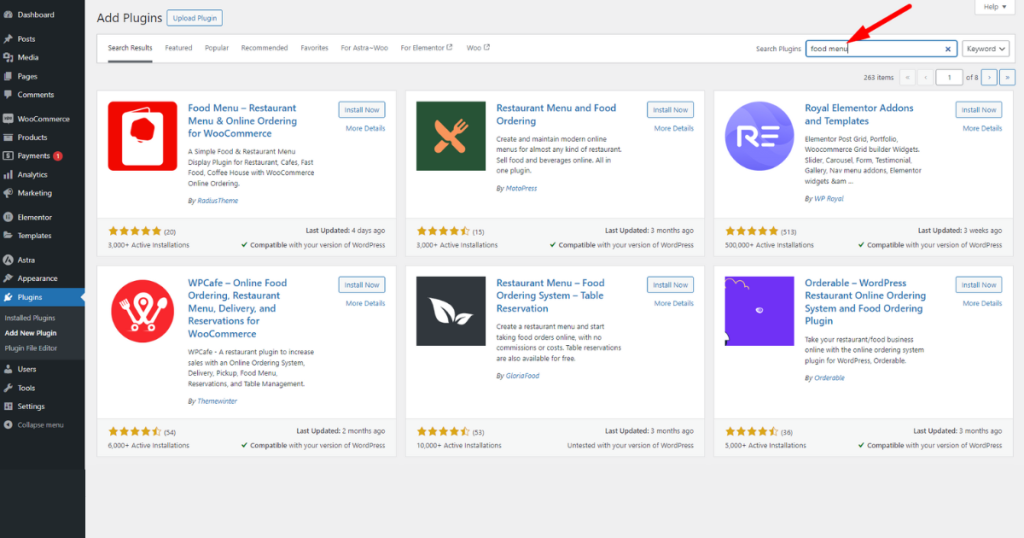
Task: Open the GloriaFood author link
Action: [522, 375]
